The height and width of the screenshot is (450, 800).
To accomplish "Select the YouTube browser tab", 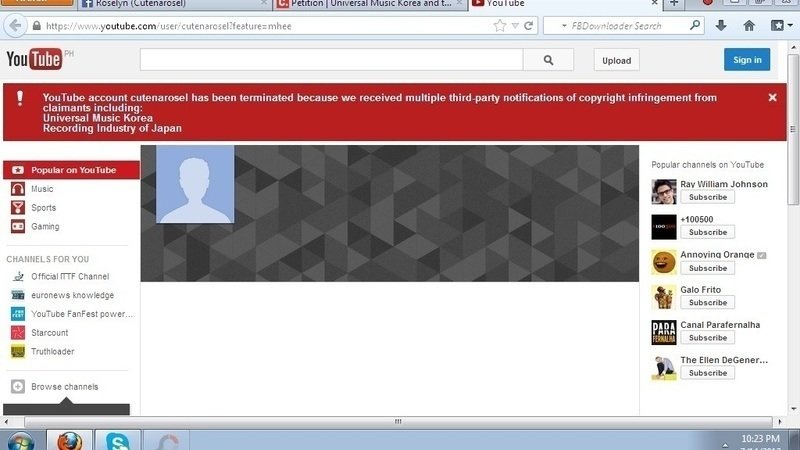I will click(564, 4).
